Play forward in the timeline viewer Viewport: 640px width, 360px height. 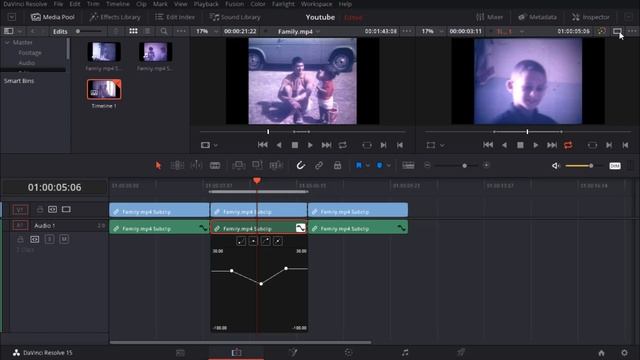click(x=536, y=145)
